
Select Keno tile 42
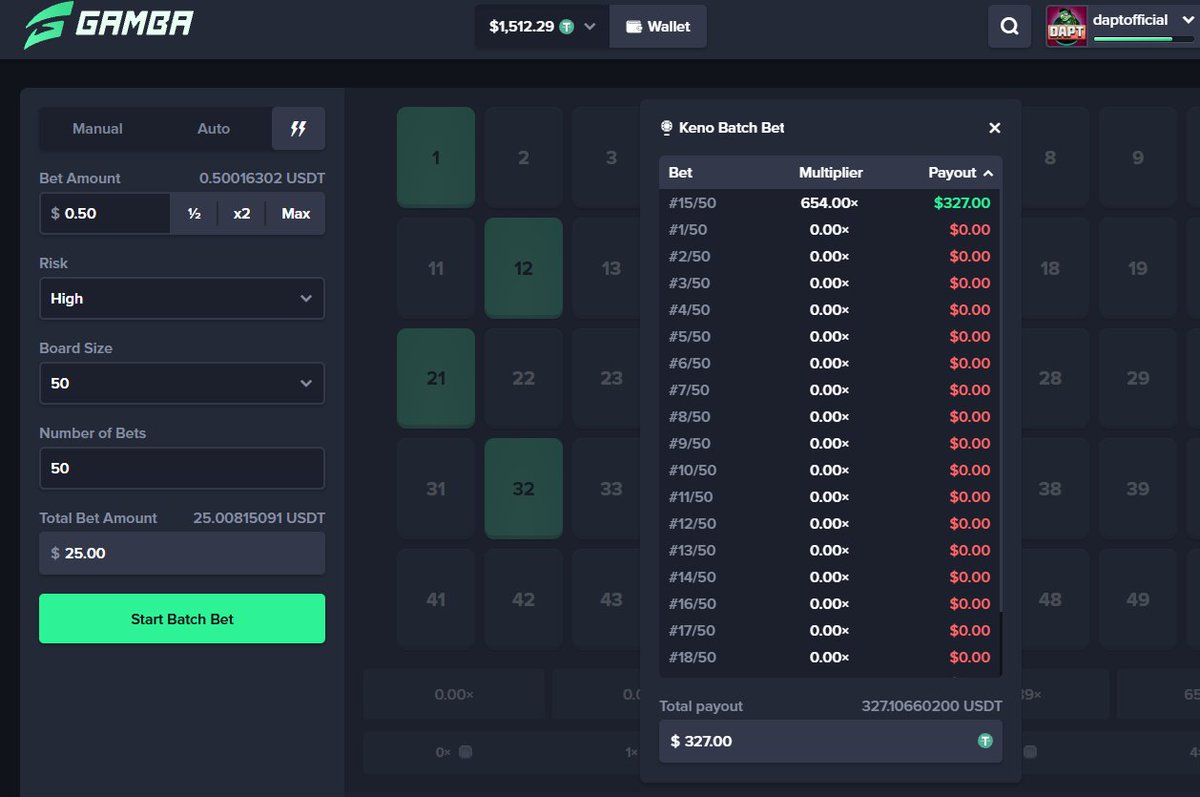click(524, 599)
